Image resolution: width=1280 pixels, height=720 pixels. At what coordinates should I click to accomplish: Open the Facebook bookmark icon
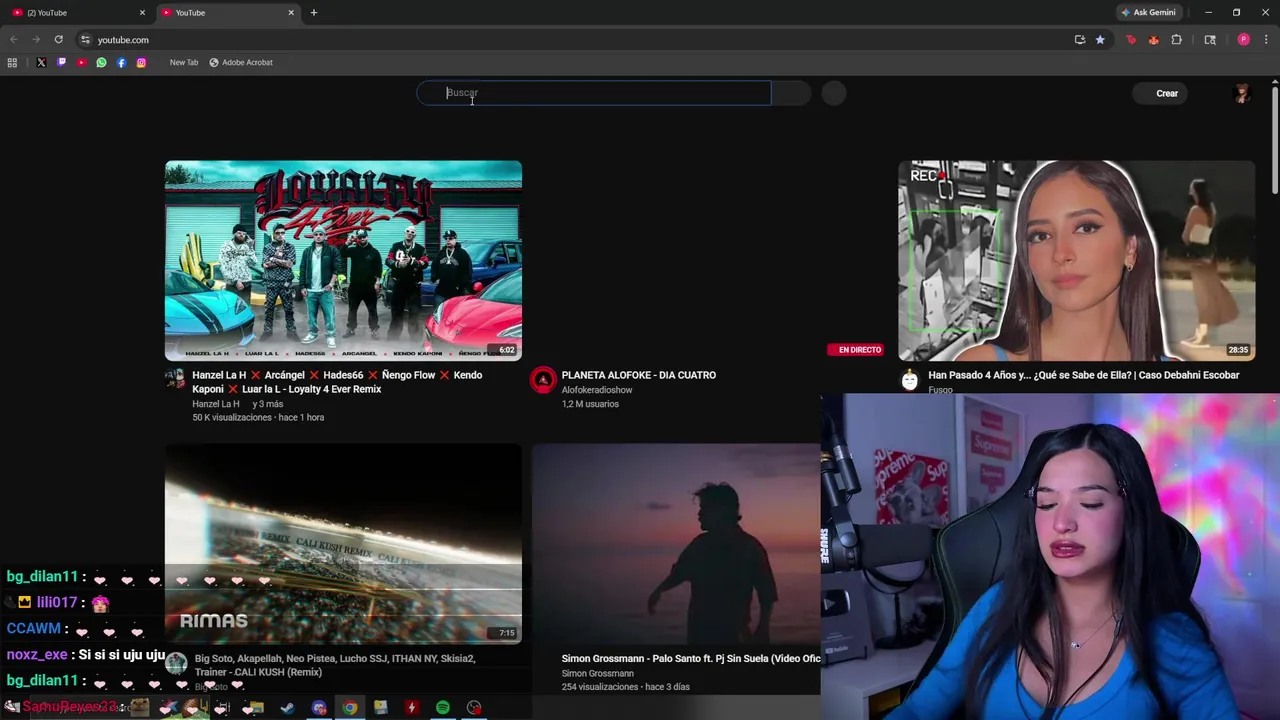click(121, 62)
